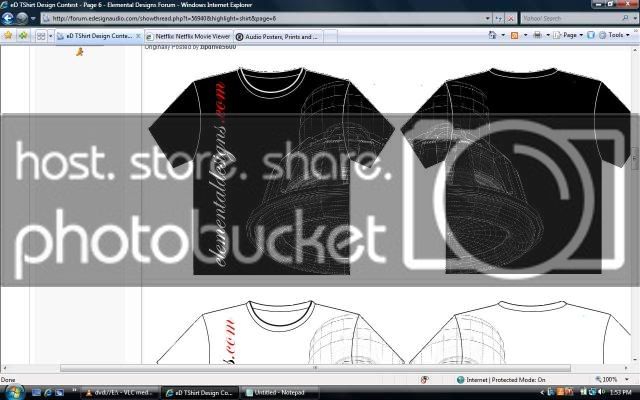Show hidden system tray icons arrow

pos(542,393)
